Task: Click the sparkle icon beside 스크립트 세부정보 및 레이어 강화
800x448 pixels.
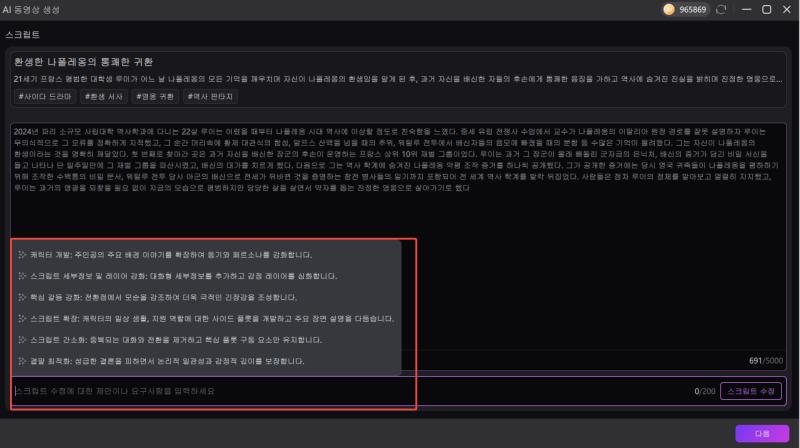Action: 22,276
